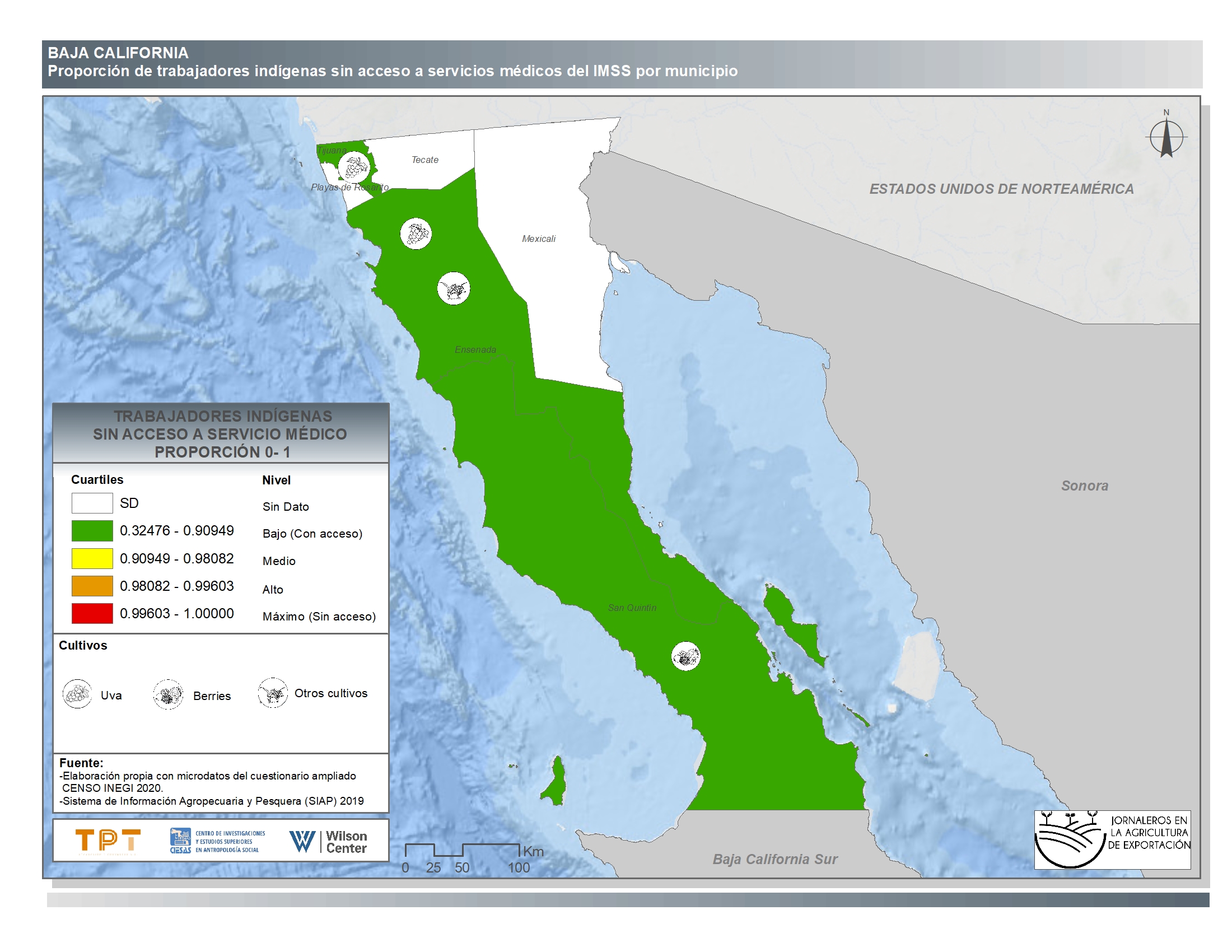
Task: Click the green Bajo legend swatch
Action: point(92,531)
